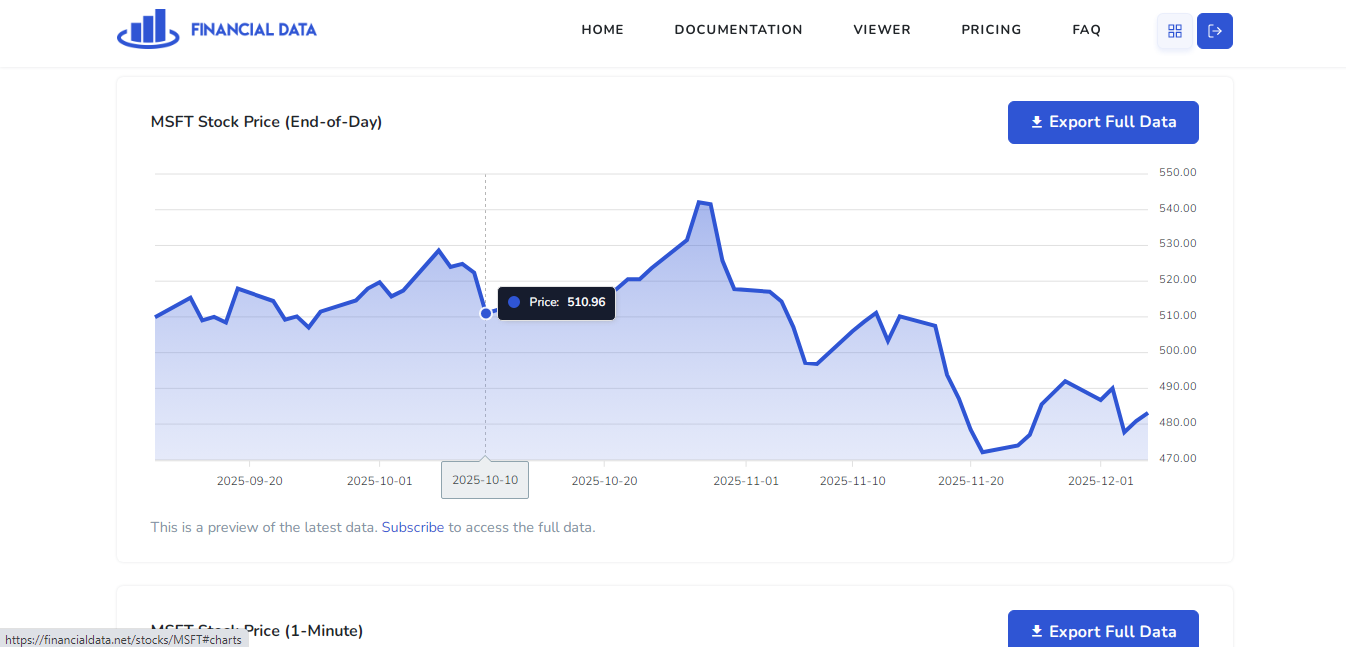Viewport: 1346px width, 647px height.
Task: Click the chart peak near 540 price
Action: pos(699,202)
